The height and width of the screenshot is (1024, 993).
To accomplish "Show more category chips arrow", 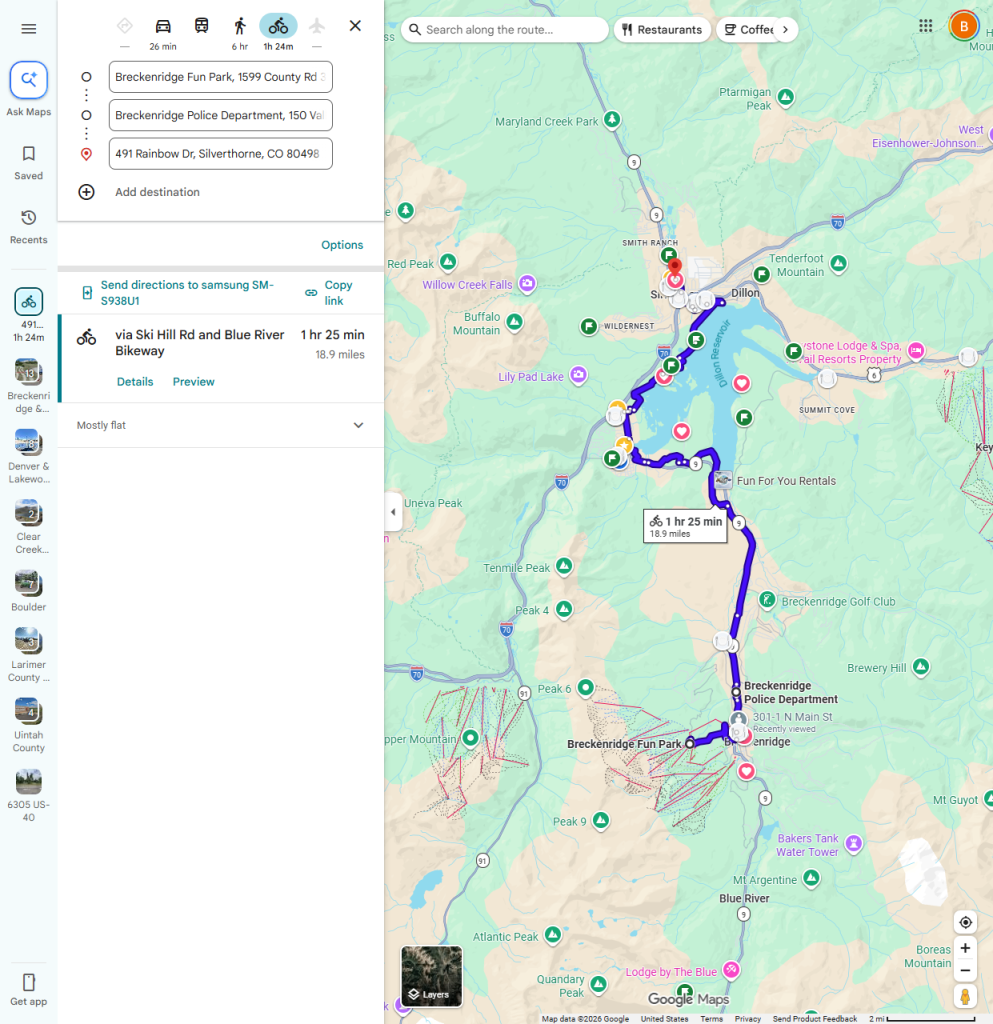I will coord(785,29).
